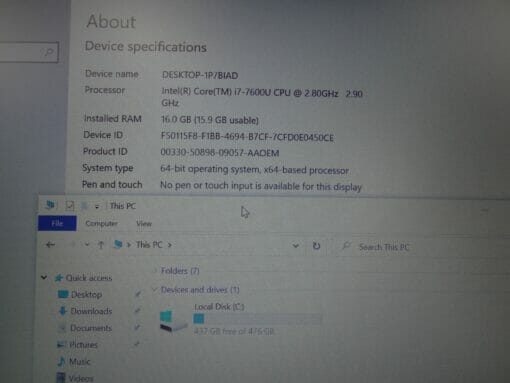Open Pictures in Quick access
The image size is (510, 383).
click(x=83, y=345)
